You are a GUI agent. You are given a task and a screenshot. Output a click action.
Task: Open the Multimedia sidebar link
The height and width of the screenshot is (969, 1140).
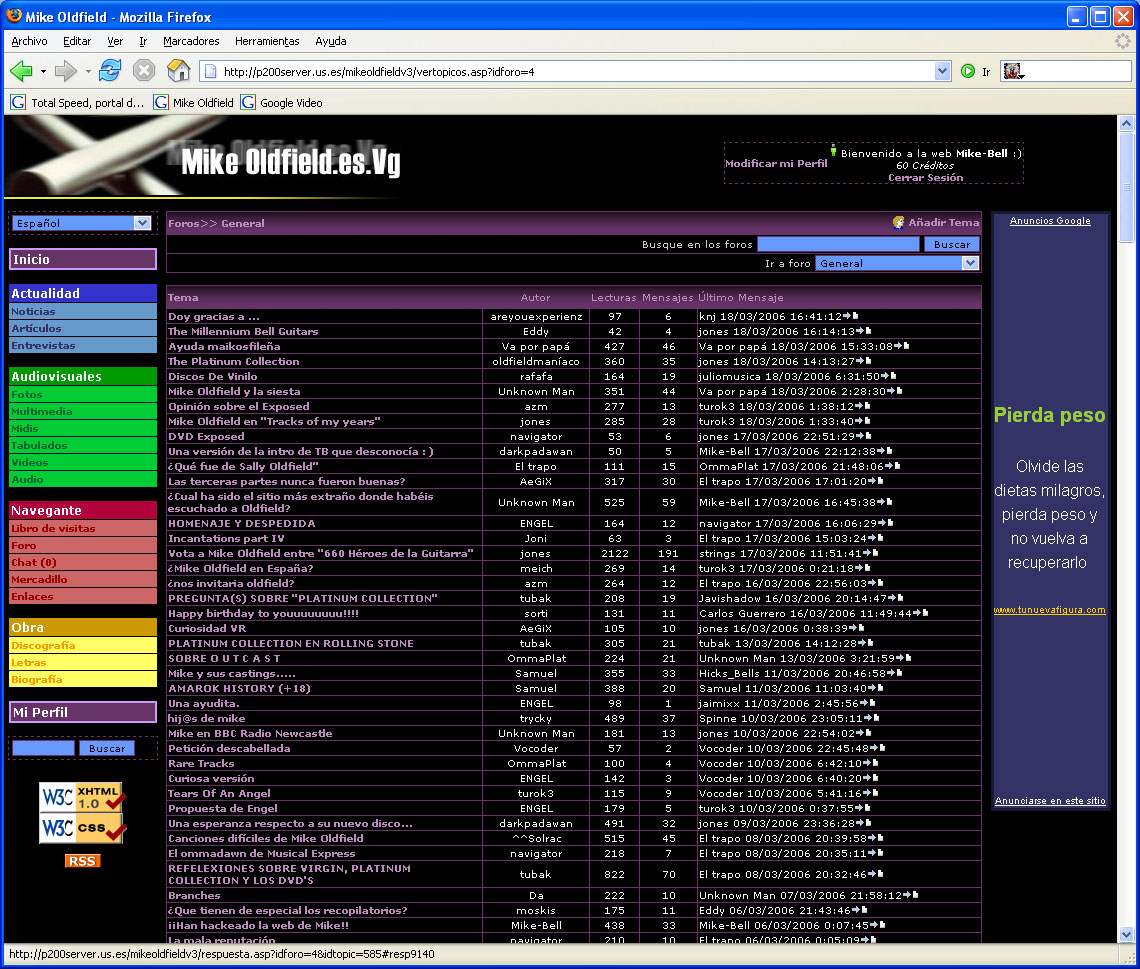pyautogui.click(x=83, y=411)
